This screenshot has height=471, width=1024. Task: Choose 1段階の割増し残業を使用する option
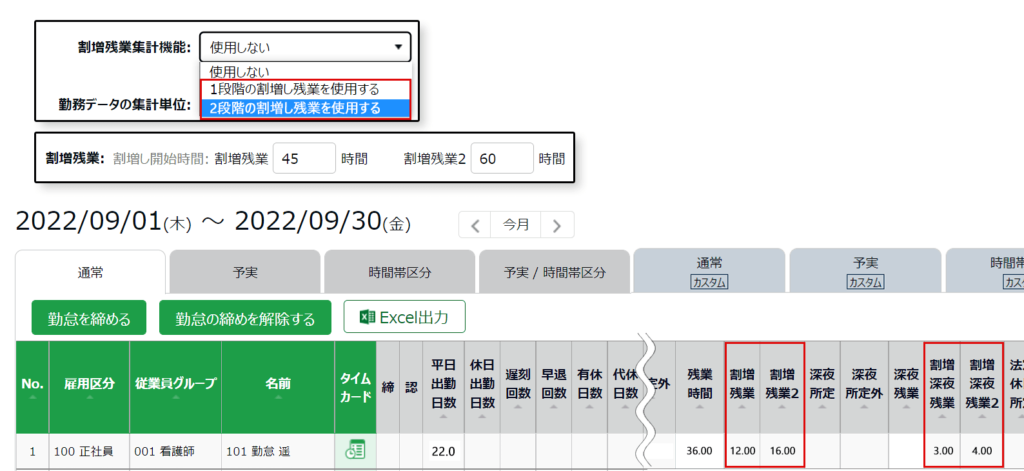pyautogui.click(x=294, y=90)
